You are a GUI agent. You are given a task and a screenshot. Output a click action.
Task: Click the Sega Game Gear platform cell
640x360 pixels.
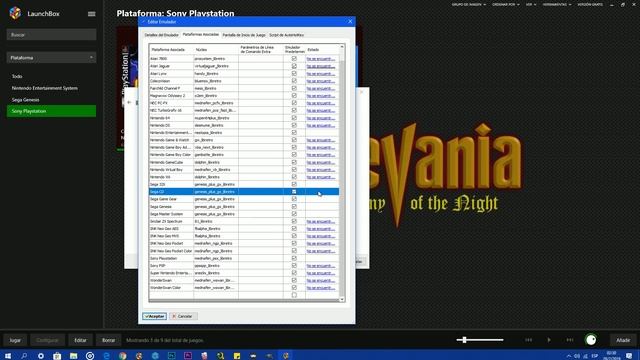[x=171, y=199]
